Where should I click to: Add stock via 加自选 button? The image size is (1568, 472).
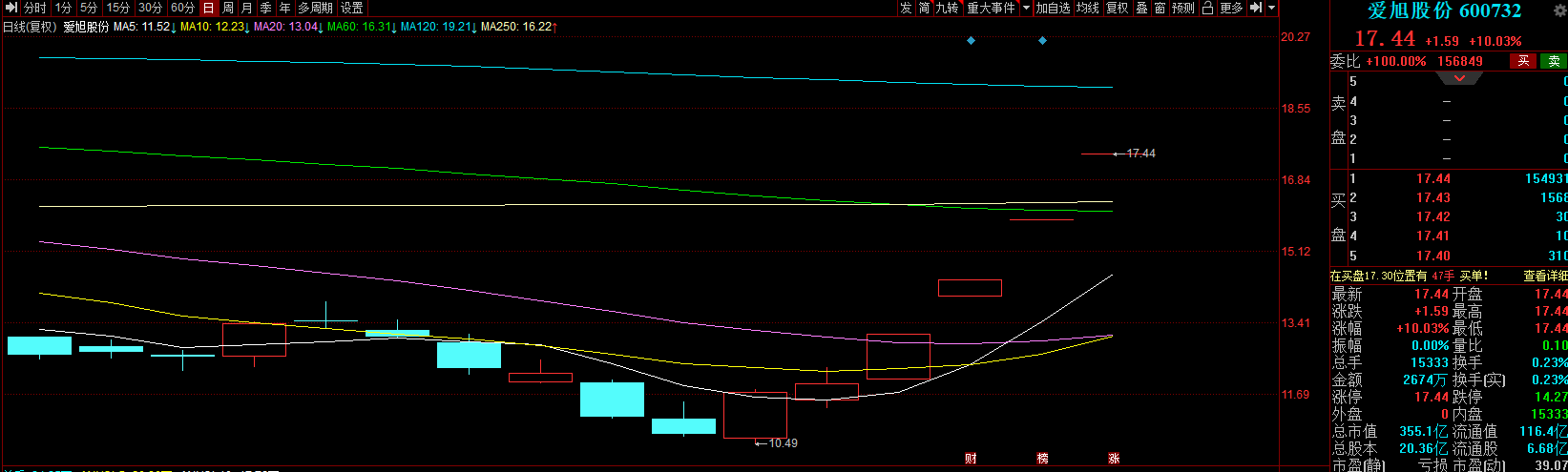pyautogui.click(x=1054, y=8)
